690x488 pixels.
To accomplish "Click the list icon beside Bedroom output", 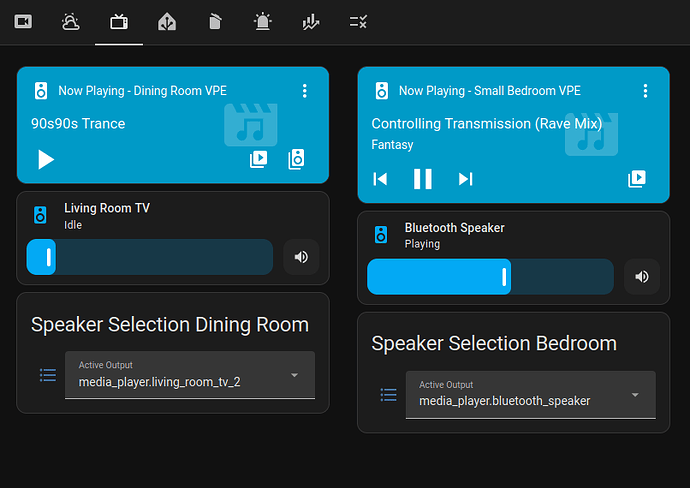I will click(388, 395).
